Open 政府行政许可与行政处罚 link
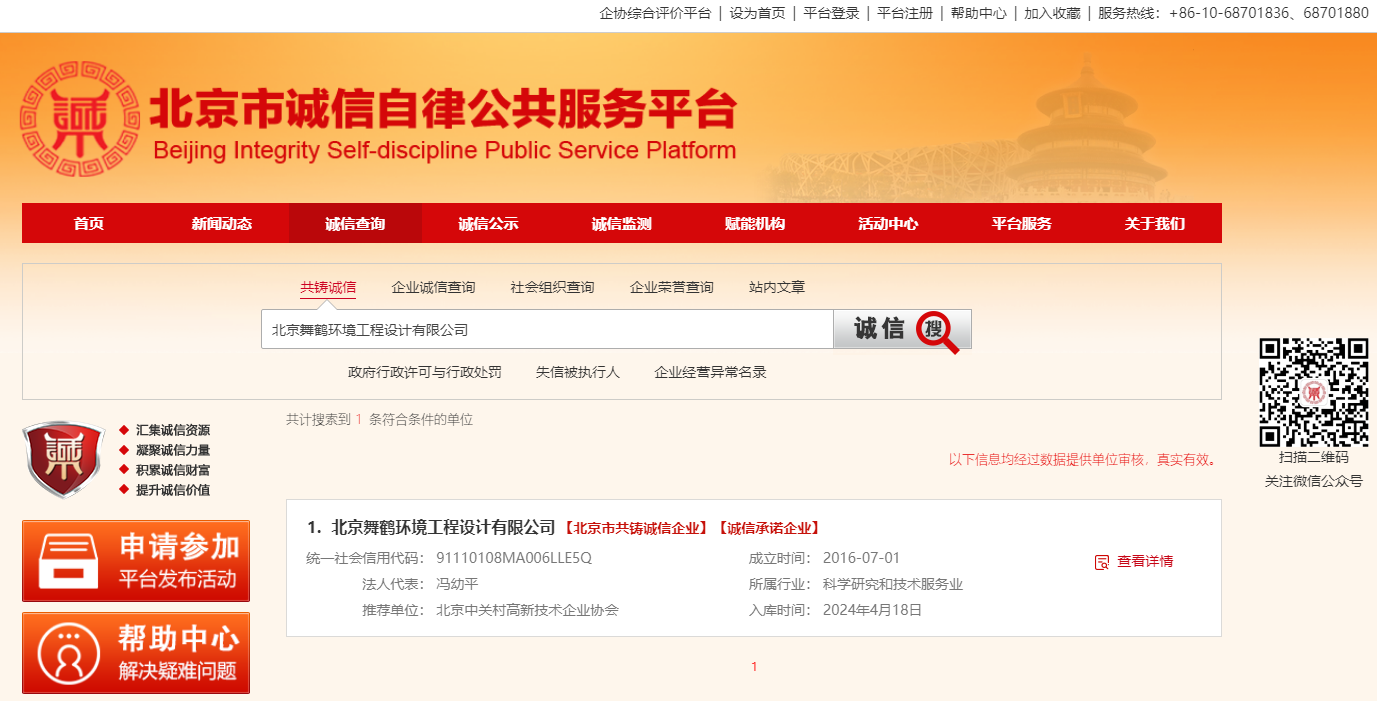 pos(425,372)
